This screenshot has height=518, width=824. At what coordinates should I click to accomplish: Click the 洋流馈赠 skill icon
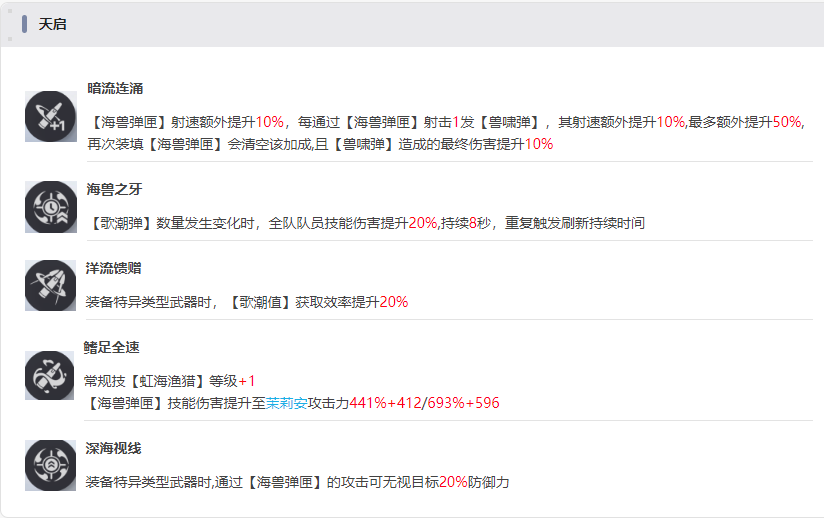coord(50,285)
